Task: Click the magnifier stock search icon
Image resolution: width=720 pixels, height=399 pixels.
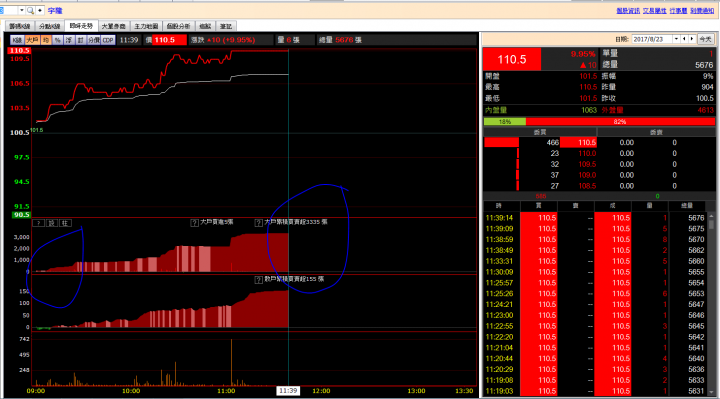Action: 30,10
